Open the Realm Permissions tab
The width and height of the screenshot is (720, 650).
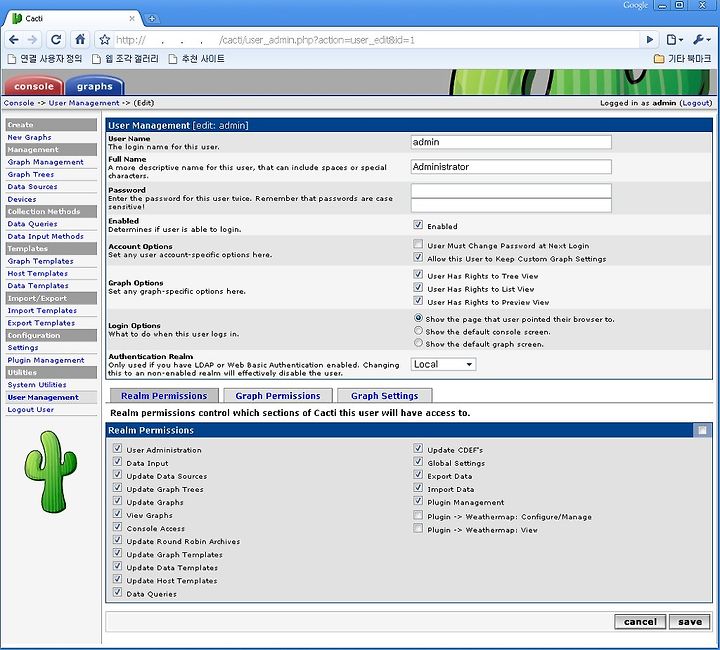[x=164, y=396]
